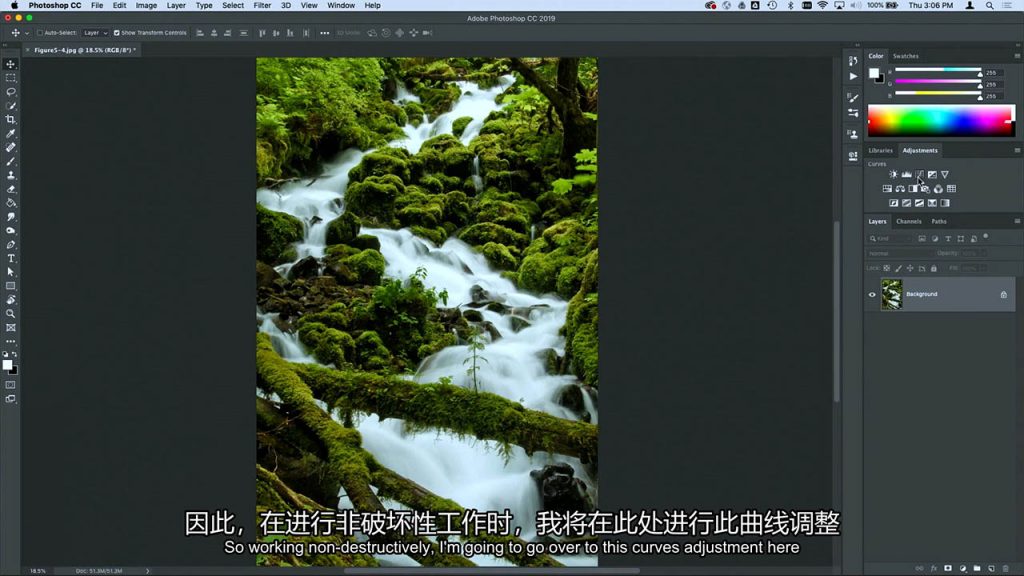Viewport: 1024px width, 576px height.
Task: Select the Path Selection tool
Action: [x=10, y=272]
